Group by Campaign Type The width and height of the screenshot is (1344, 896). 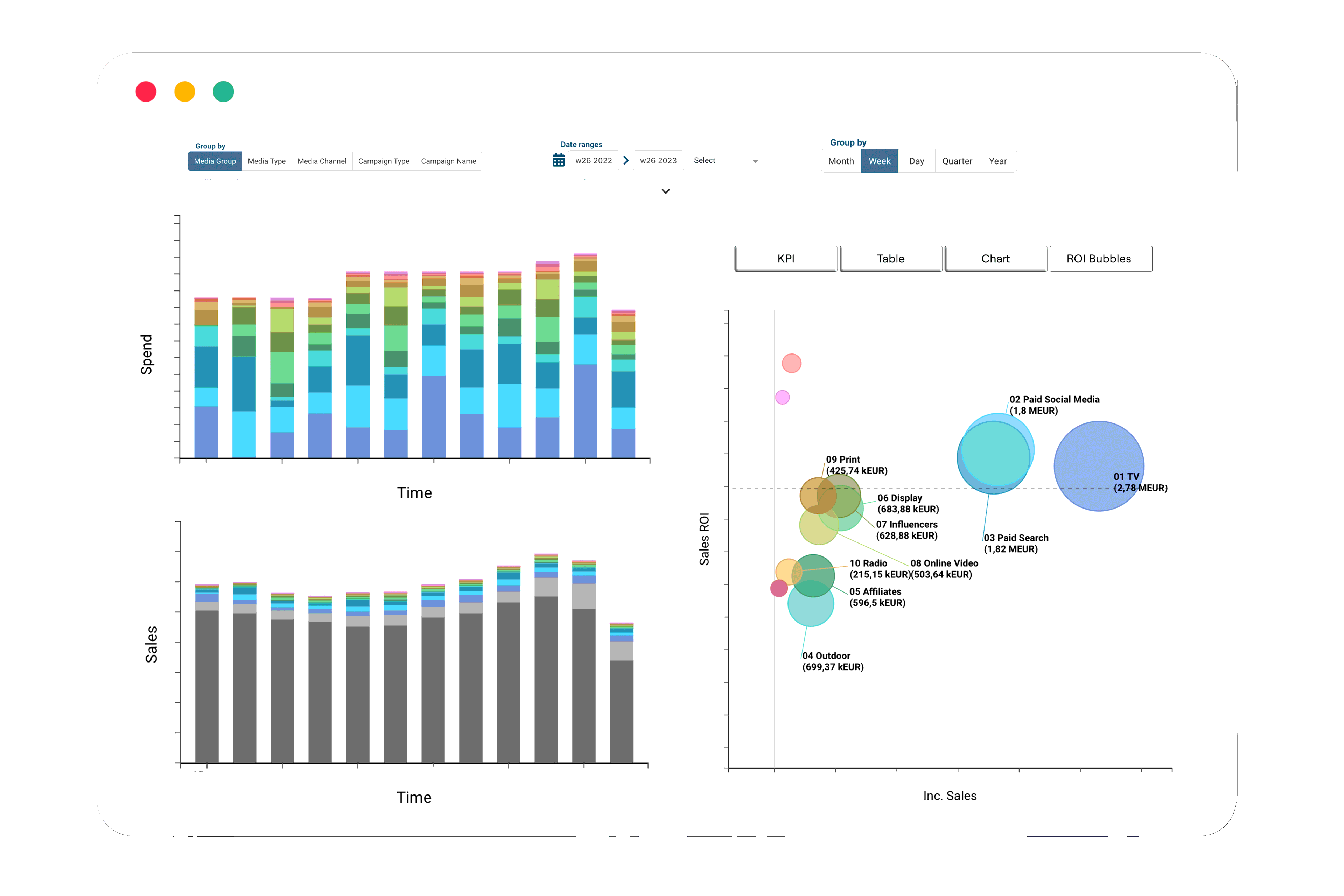(x=384, y=161)
